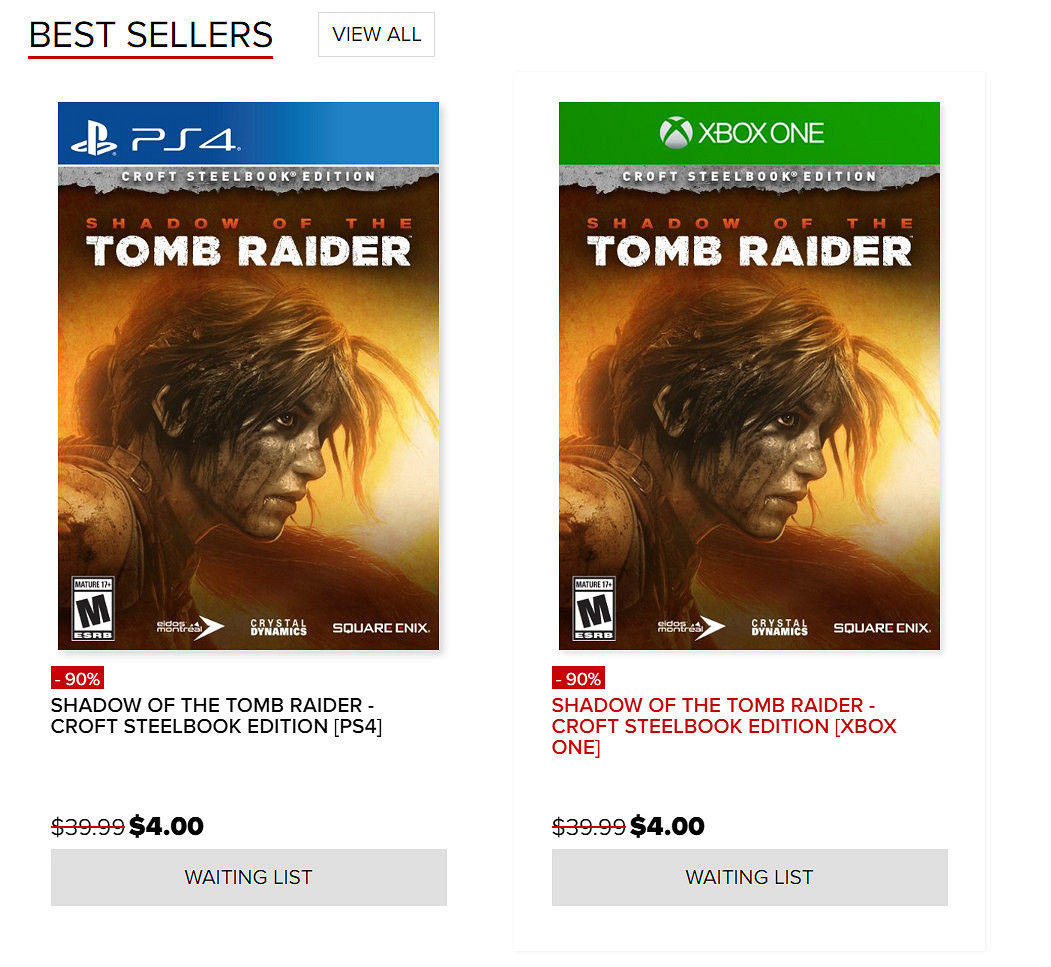
Task: Click the -90% discount badge on the PS4 product
Action: (77, 679)
